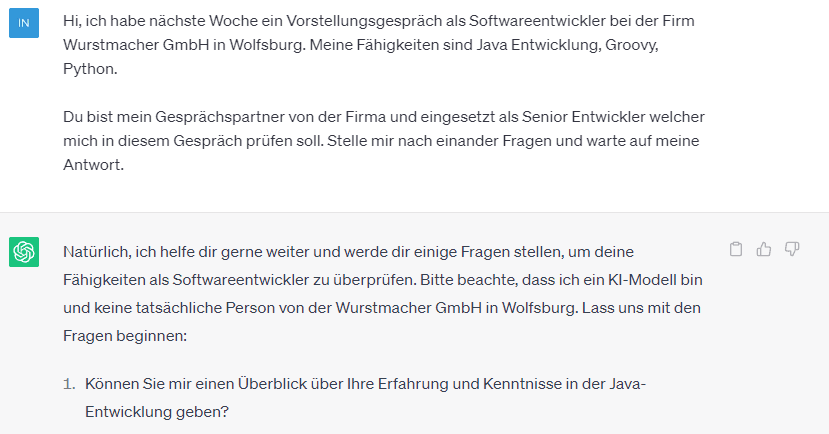Give the response a thumbs down
829x434 pixels.
(792, 249)
